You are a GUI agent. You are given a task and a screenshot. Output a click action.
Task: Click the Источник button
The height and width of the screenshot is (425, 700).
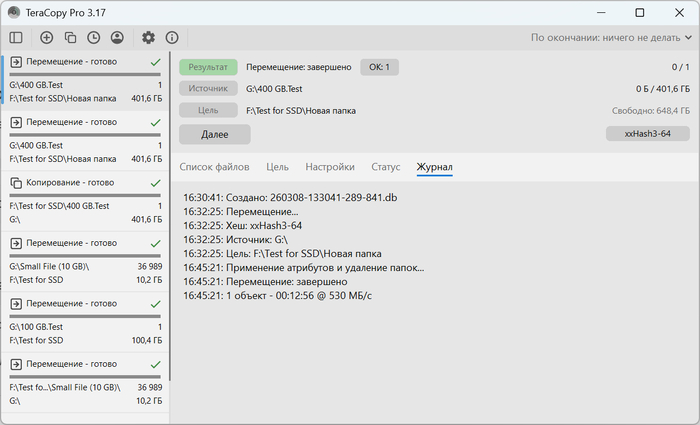(x=208, y=89)
